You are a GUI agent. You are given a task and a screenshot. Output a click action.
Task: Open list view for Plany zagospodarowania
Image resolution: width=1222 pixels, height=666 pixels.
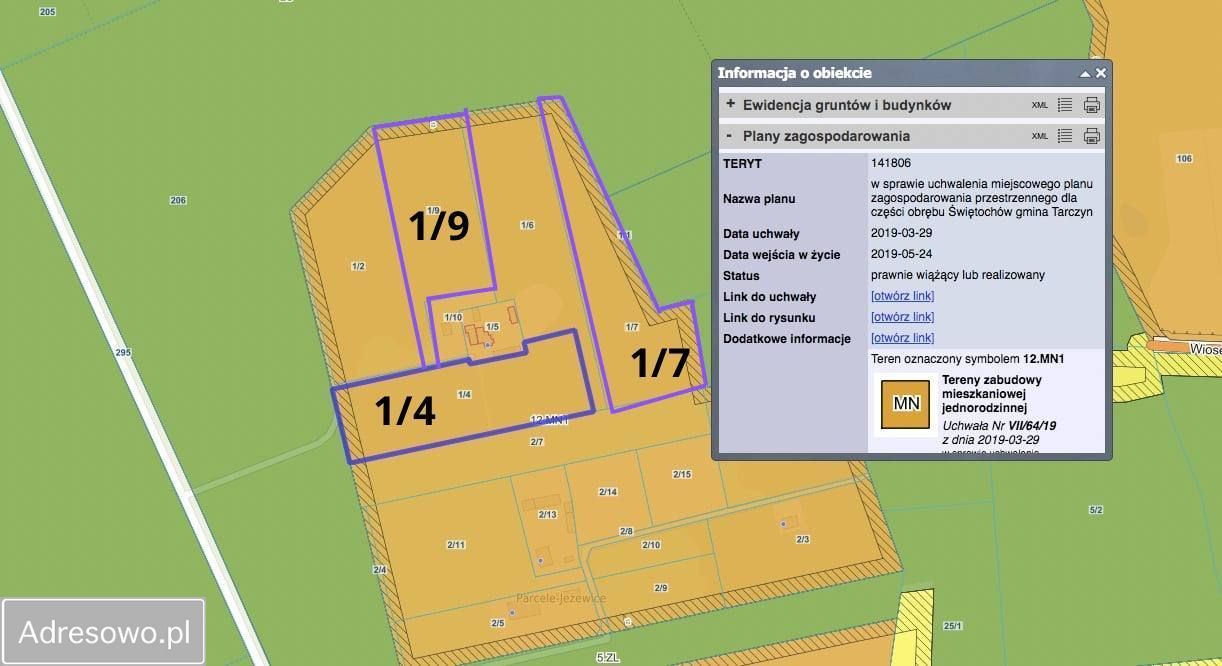1065,136
